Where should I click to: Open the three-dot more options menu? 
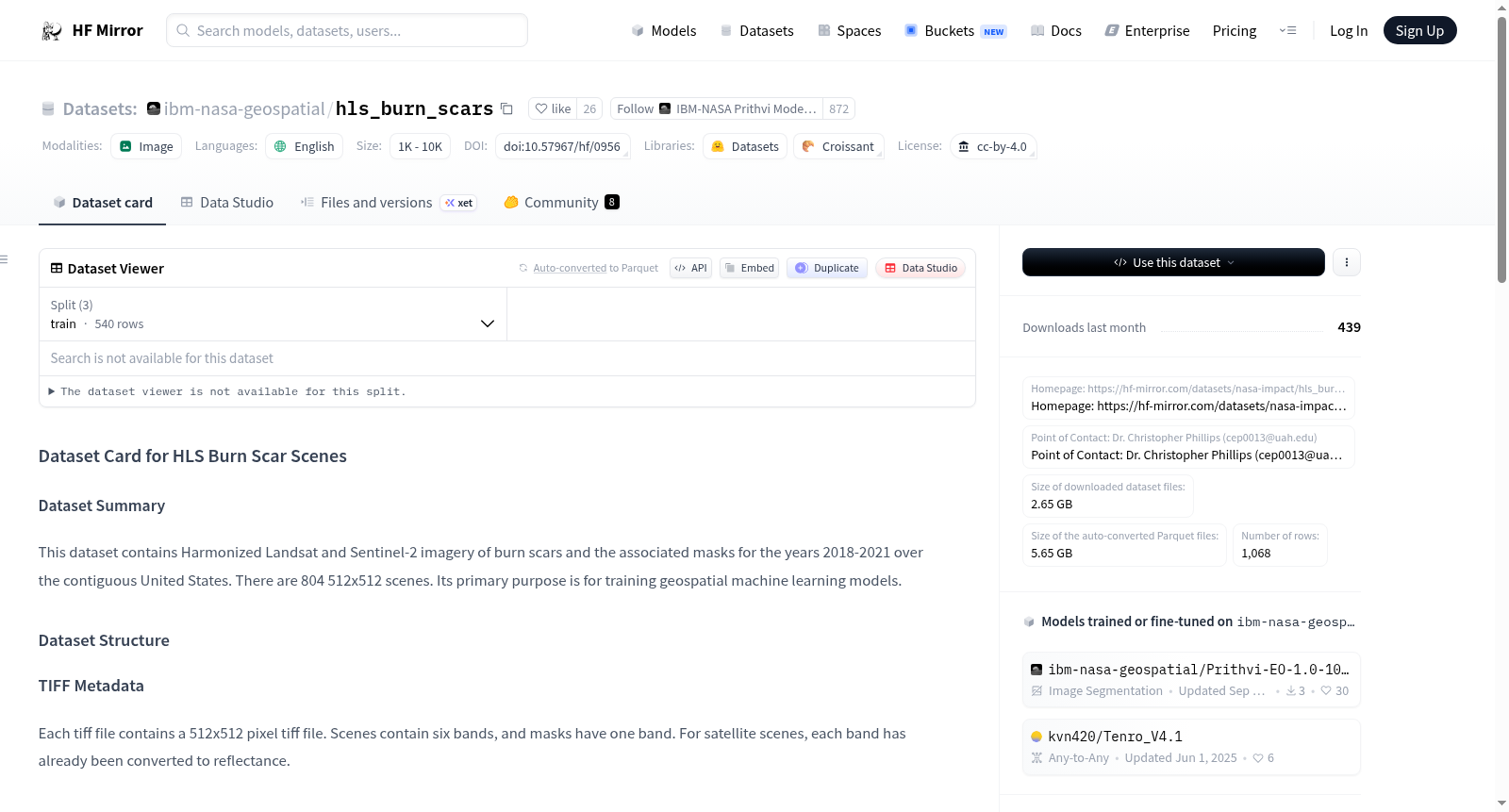pyautogui.click(x=1347, y=262)
